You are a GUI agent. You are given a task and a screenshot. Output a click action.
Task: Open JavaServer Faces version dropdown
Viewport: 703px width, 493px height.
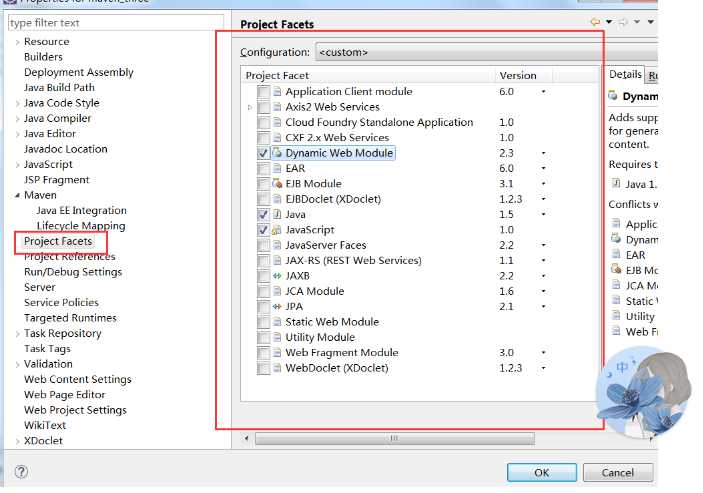pos(543,245)
